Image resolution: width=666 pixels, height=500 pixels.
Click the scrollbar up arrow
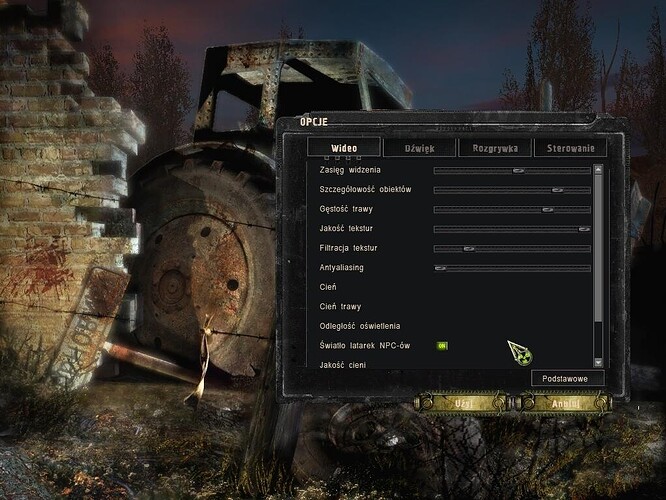click(x=598, y=169)
